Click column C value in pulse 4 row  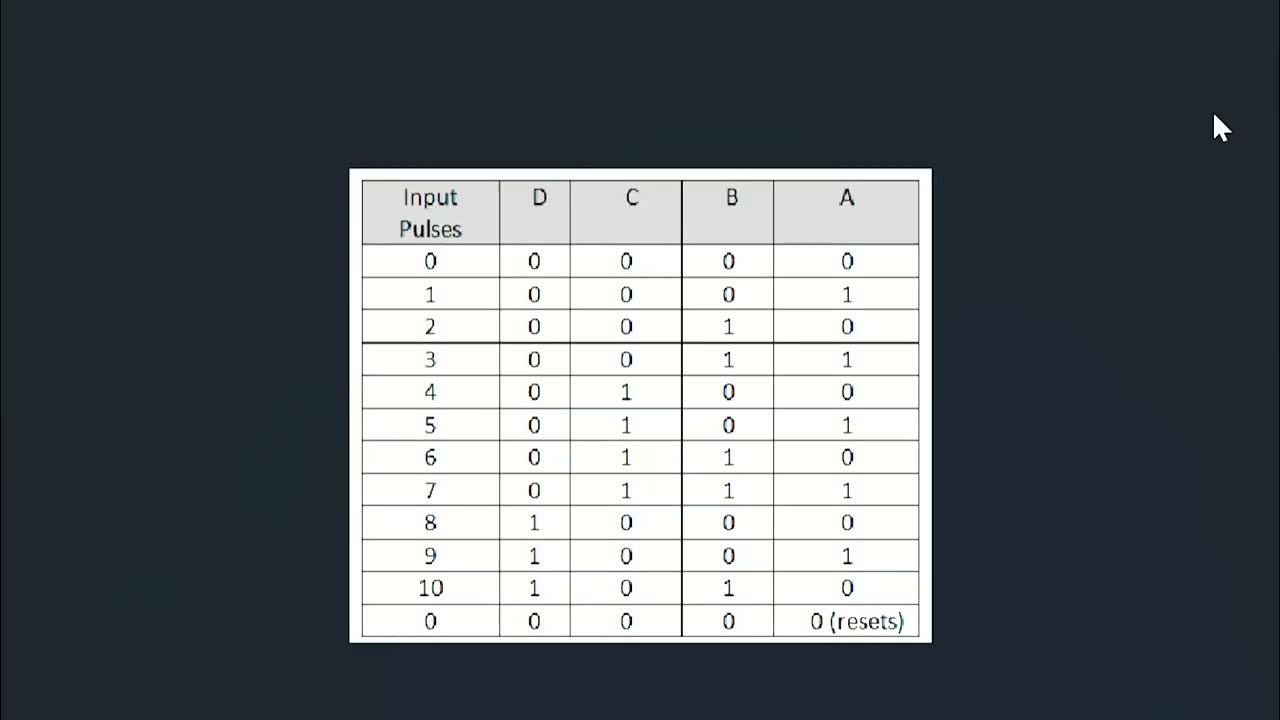pyautogui.click(x=626, y=393)
